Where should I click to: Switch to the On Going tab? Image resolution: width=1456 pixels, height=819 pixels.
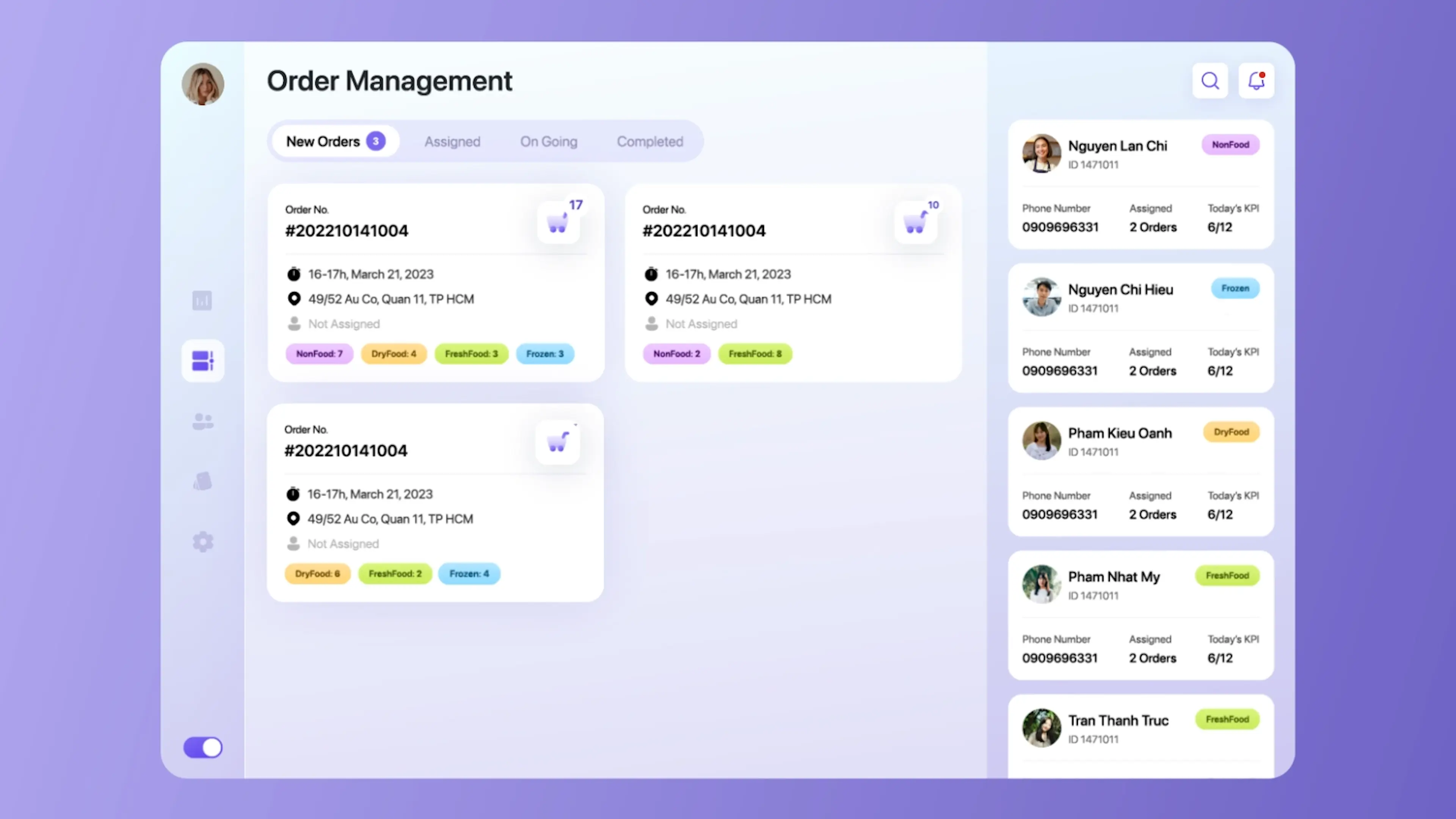click(x=549, y=141)
